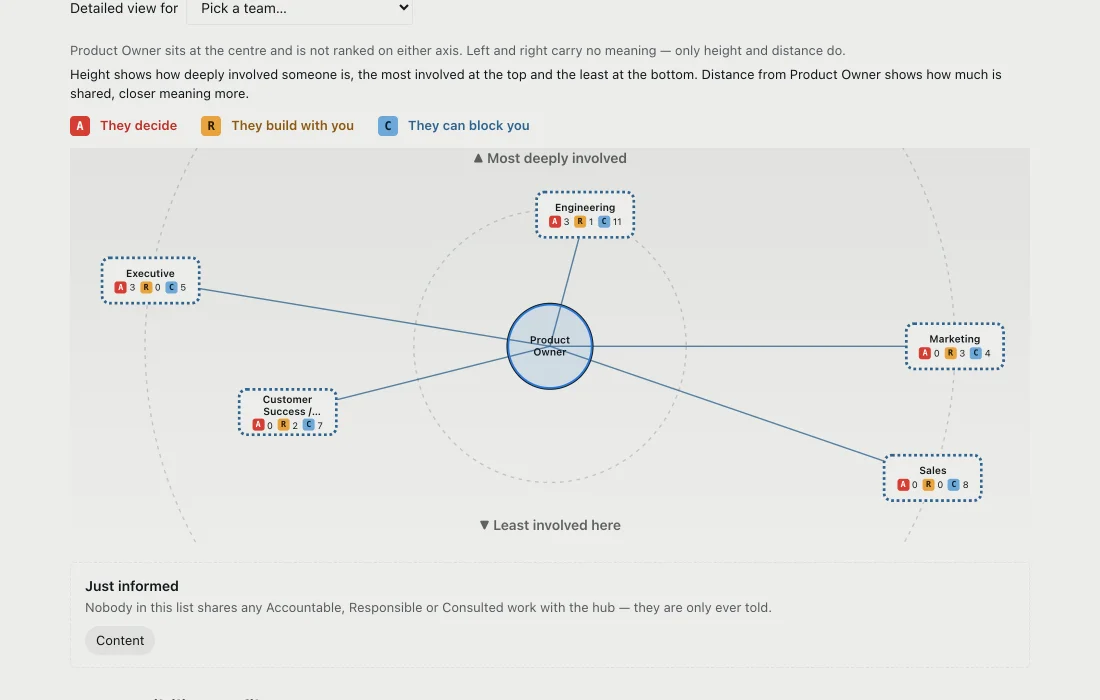Select the Executive node title

point(150,274)
